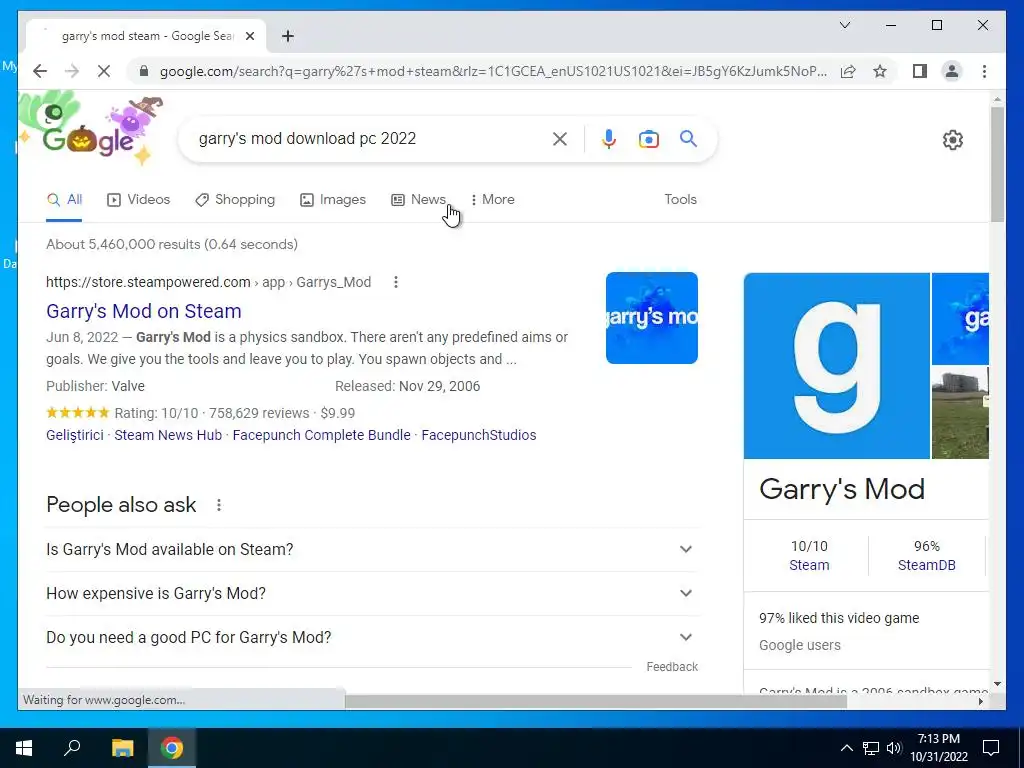Open the Steam News Hub sitelink
Screen dimensions: 1024x768
click(168, 435)
